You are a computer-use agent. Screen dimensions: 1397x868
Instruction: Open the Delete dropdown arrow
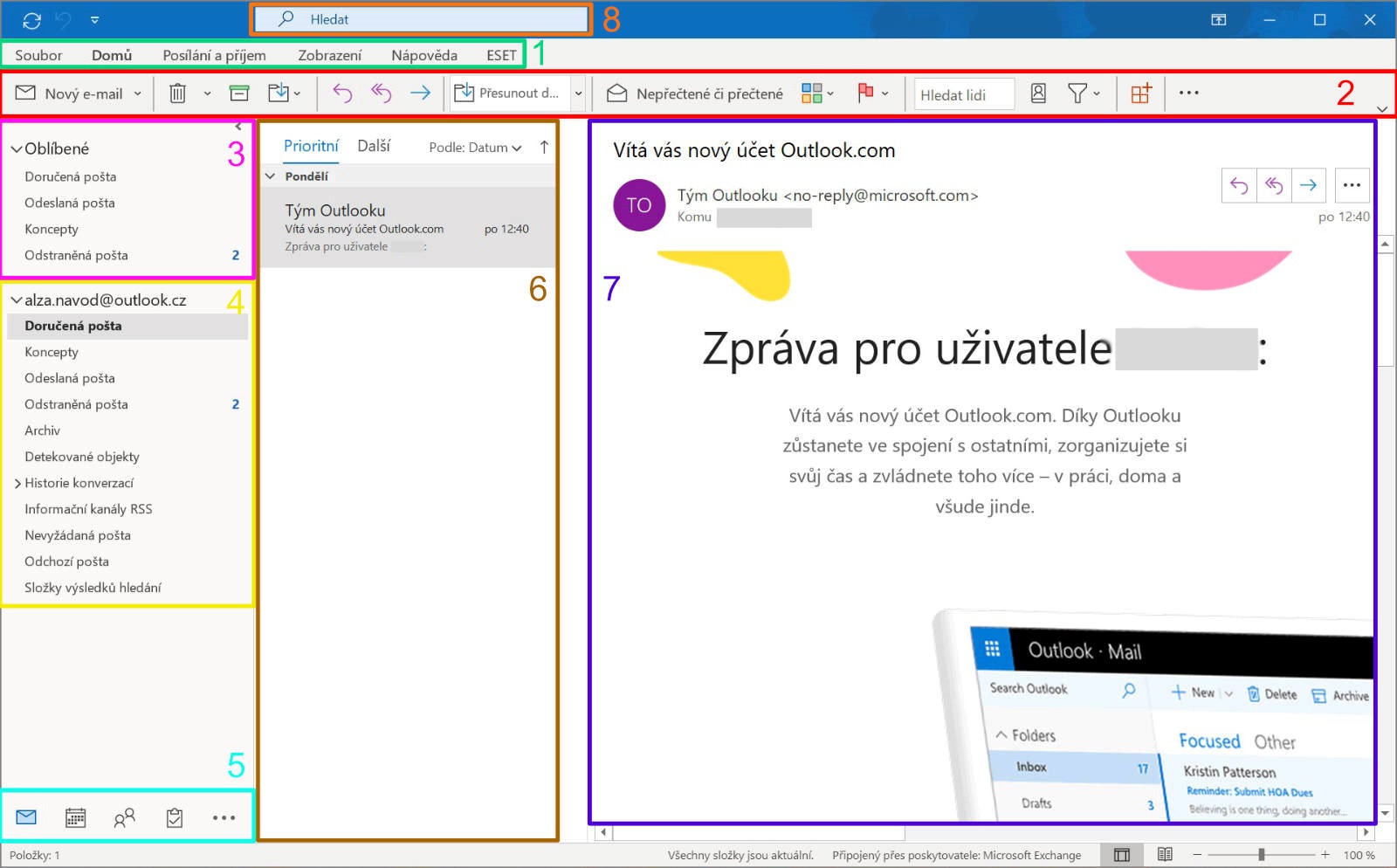[x=207, y=93]
